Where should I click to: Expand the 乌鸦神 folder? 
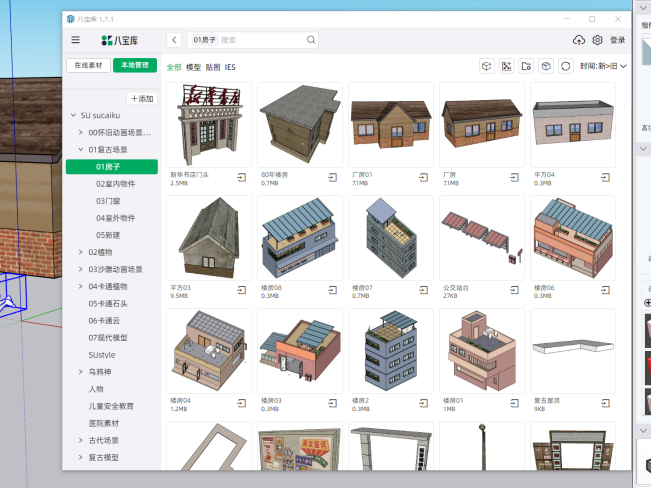[x=81, y=372]
